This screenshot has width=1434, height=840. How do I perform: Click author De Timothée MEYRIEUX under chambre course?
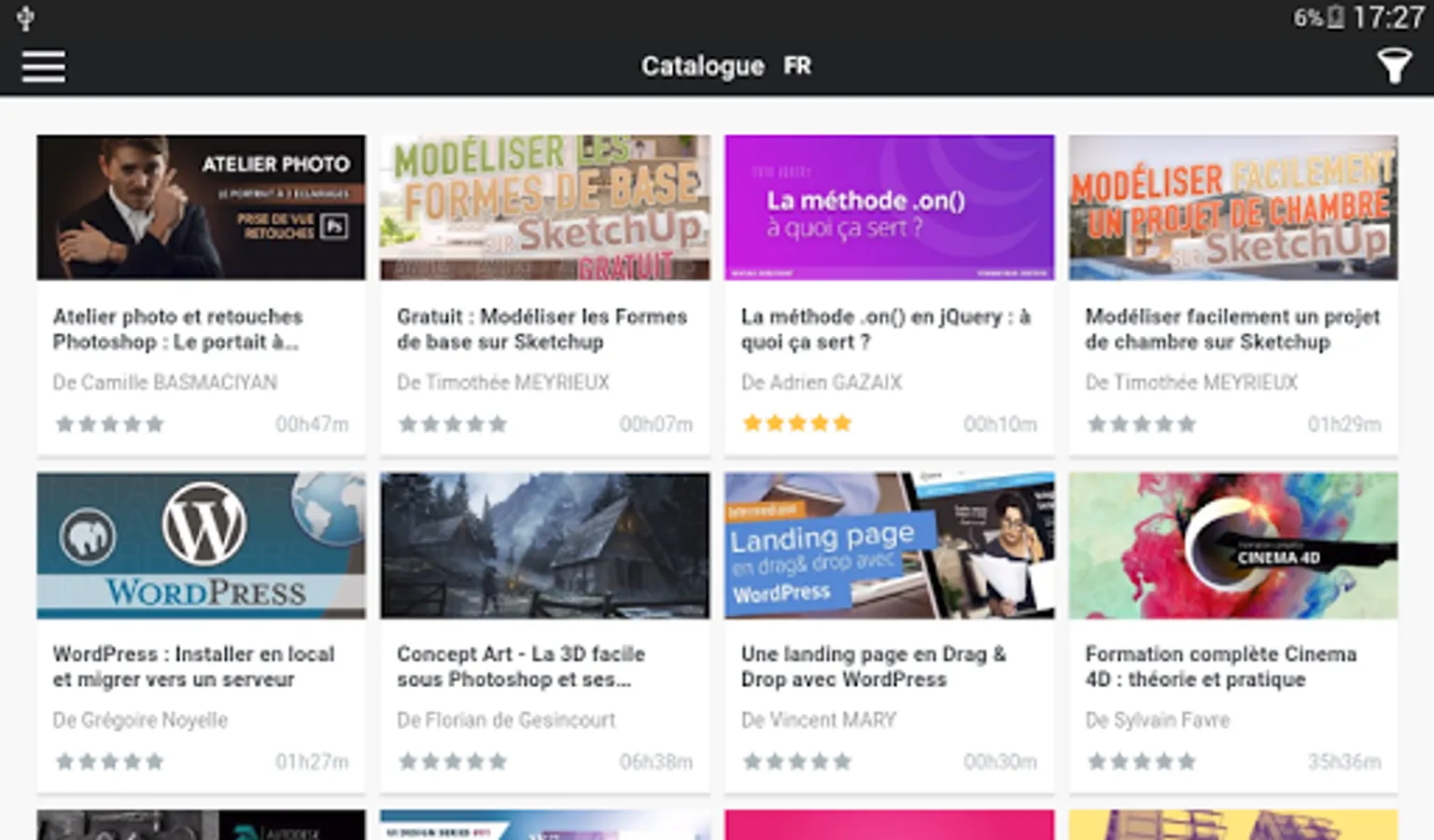[1191, 383]
